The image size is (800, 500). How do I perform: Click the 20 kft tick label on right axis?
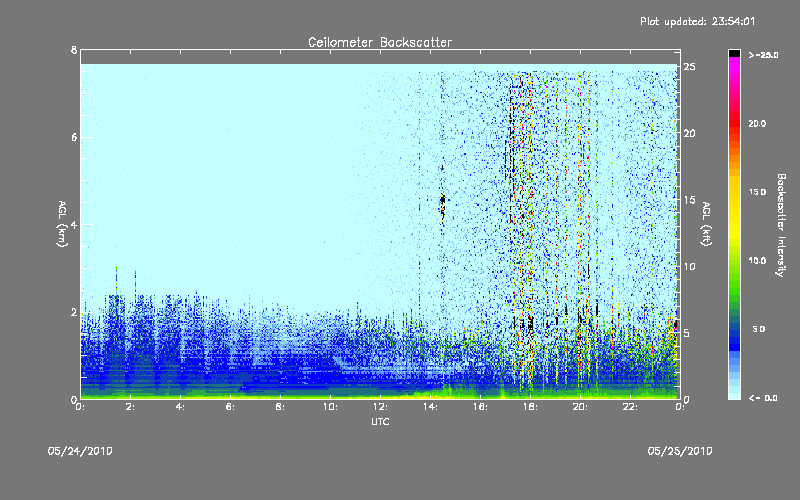click(x=689, y=134)
